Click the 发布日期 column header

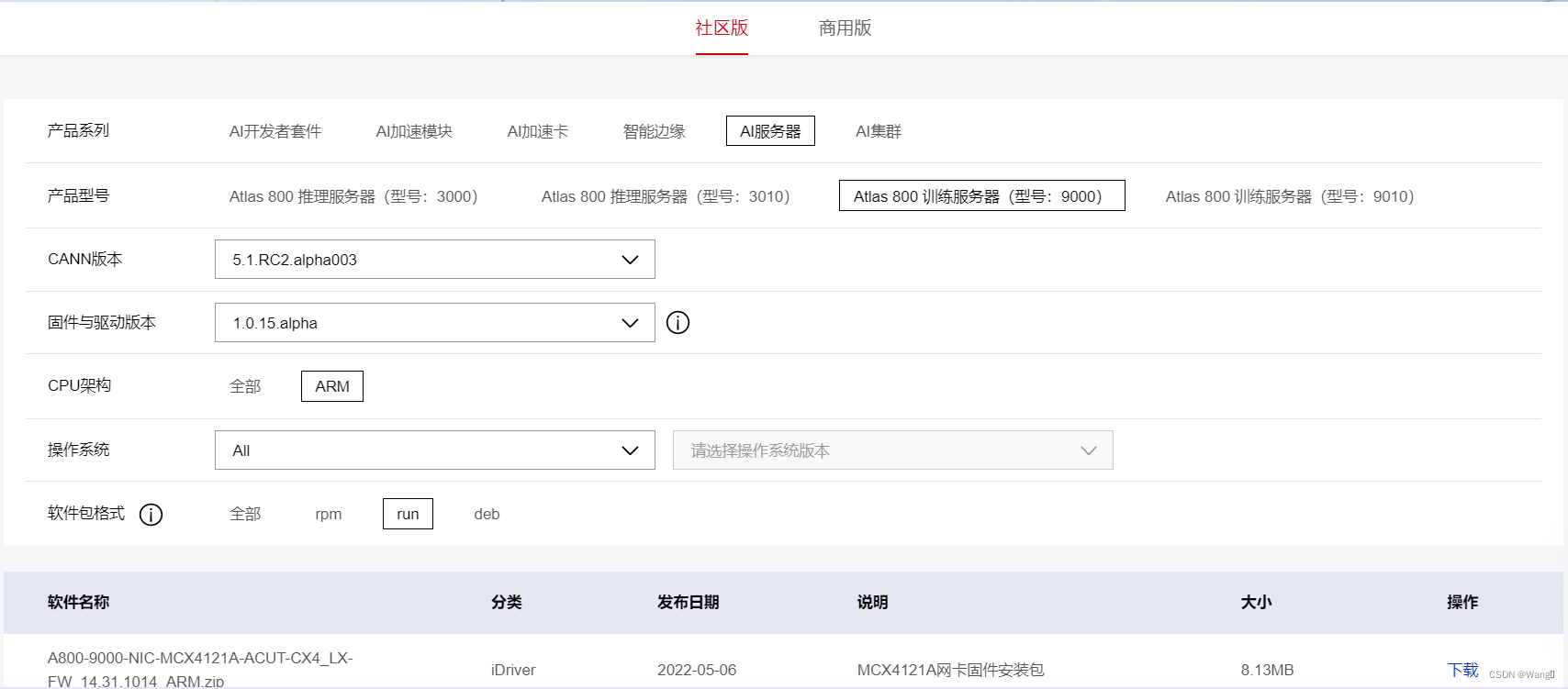[689, 602]
